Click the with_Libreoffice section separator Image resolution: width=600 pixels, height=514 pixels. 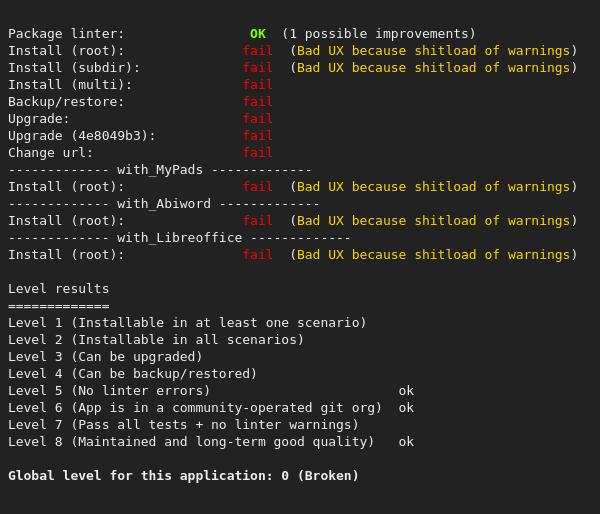click(x=179, y=238)
